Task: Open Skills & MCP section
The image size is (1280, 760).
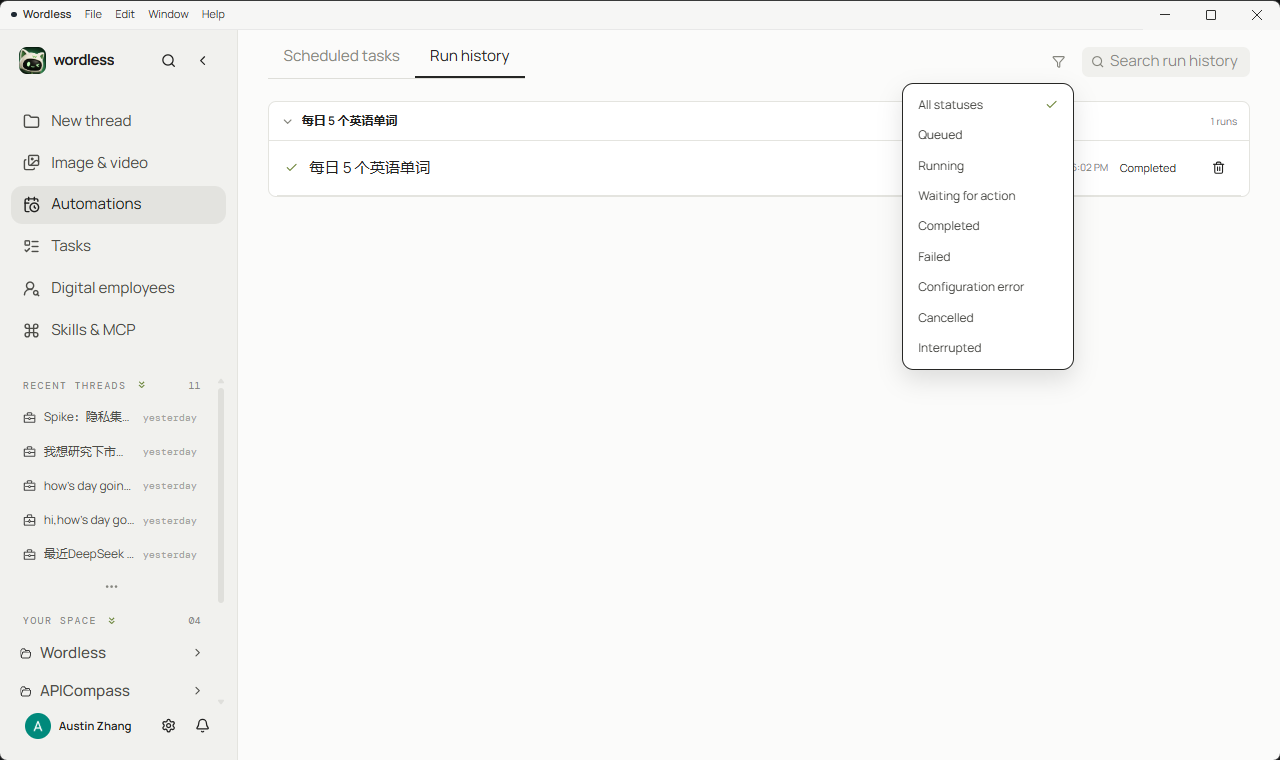Action: point(118,330)
